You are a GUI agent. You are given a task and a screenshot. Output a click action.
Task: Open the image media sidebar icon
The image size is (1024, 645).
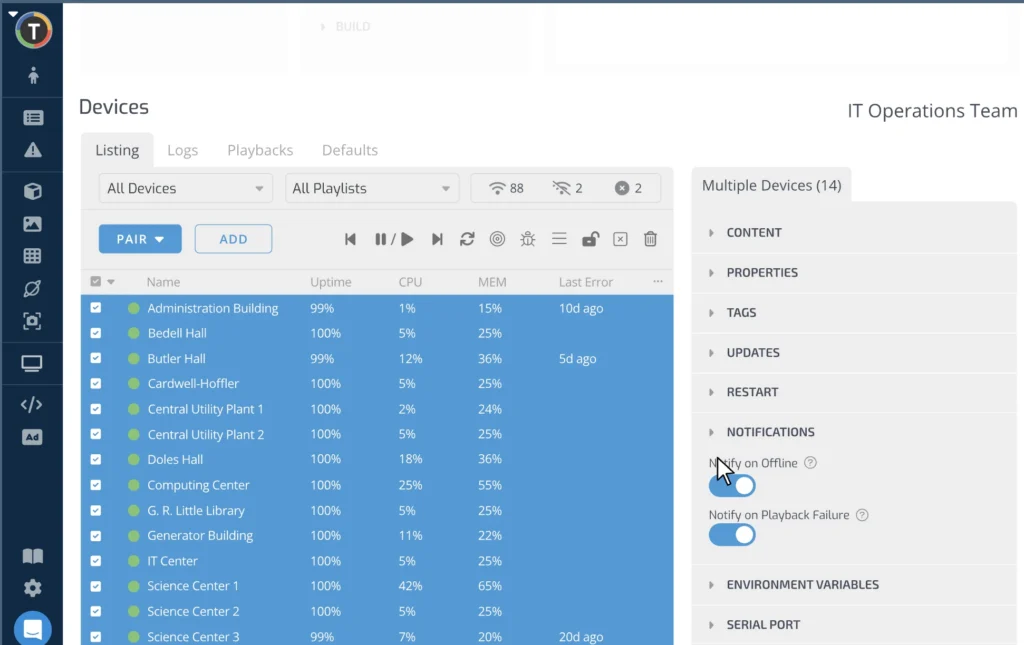coord(33,224)
